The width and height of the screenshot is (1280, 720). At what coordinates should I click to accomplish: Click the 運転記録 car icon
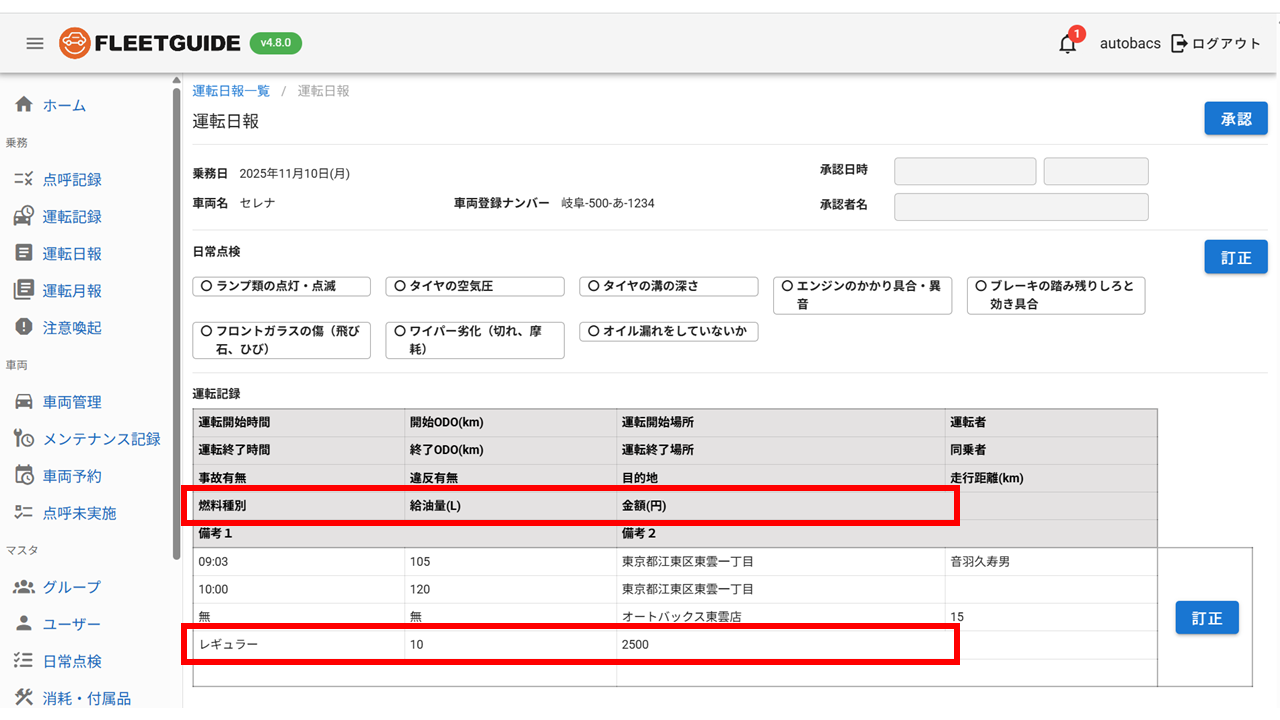tap(24, 217)
